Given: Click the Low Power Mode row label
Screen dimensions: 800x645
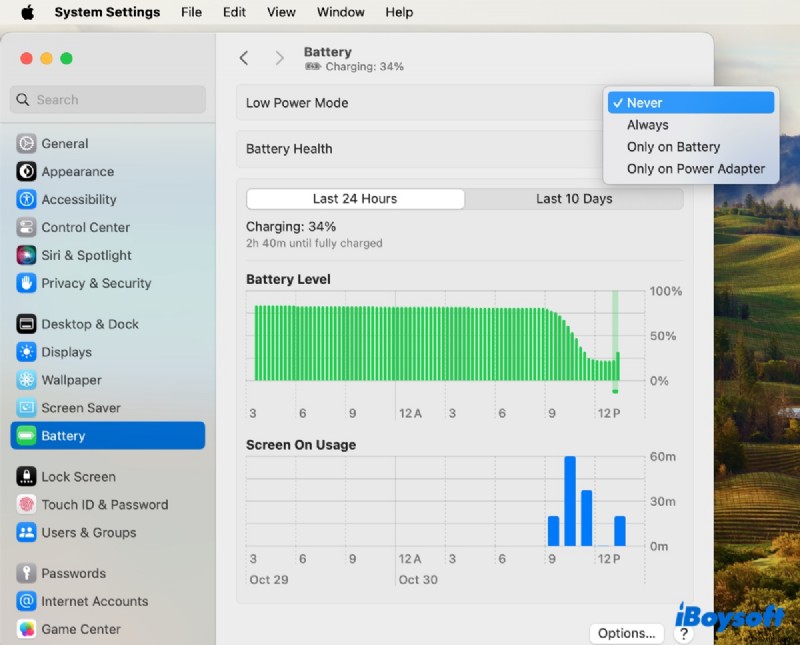Looking at the screenshot, I should point(297,103).
